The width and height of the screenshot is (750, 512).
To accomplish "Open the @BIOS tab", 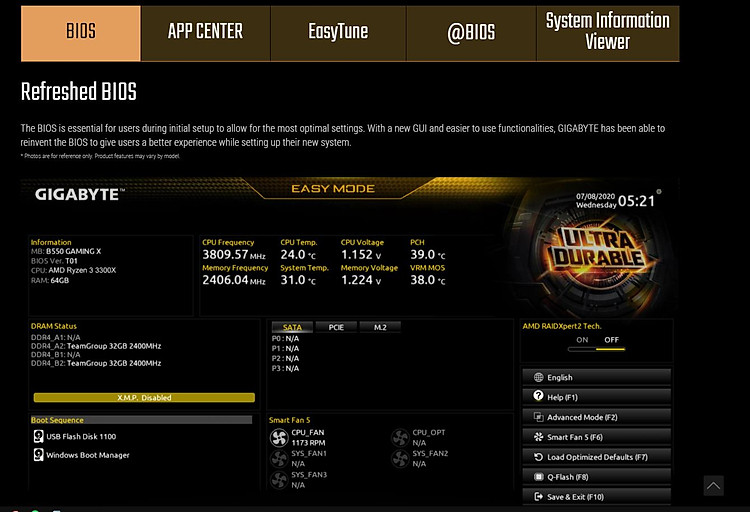I will [x=471, y=33].
